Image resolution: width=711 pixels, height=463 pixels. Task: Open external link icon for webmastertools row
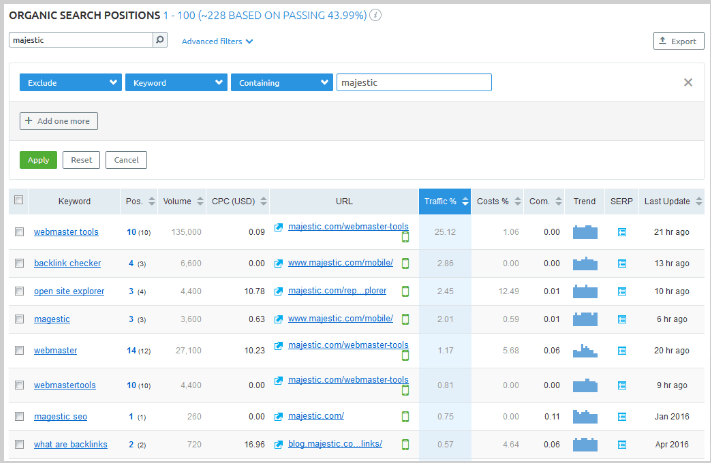point(278,380)
